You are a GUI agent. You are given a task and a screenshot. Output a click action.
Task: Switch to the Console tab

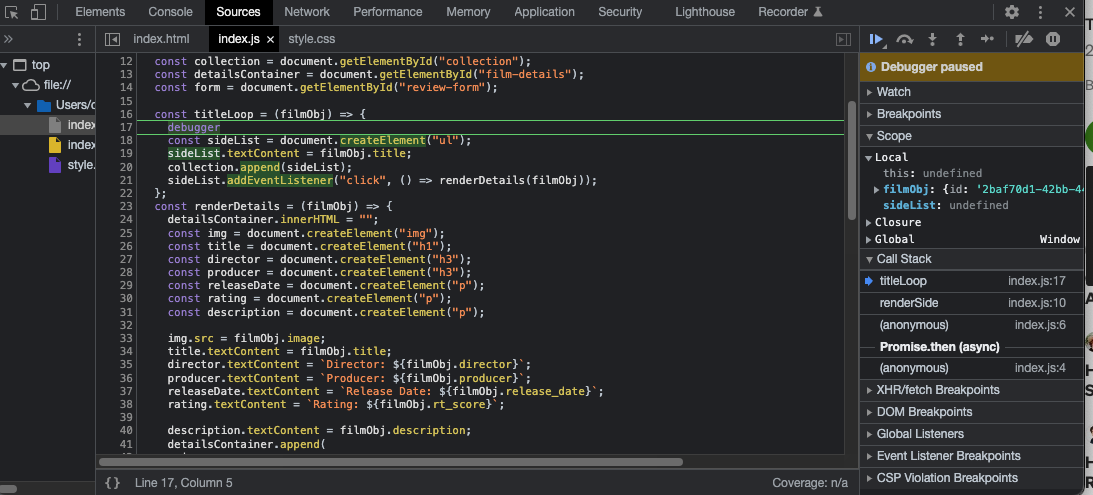[170, 12]
